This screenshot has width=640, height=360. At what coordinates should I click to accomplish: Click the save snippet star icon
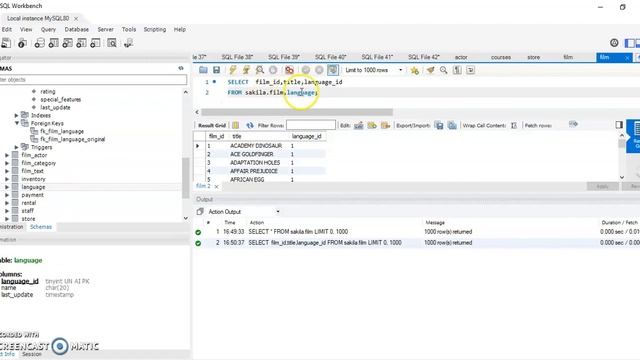[x=414, y=70]
